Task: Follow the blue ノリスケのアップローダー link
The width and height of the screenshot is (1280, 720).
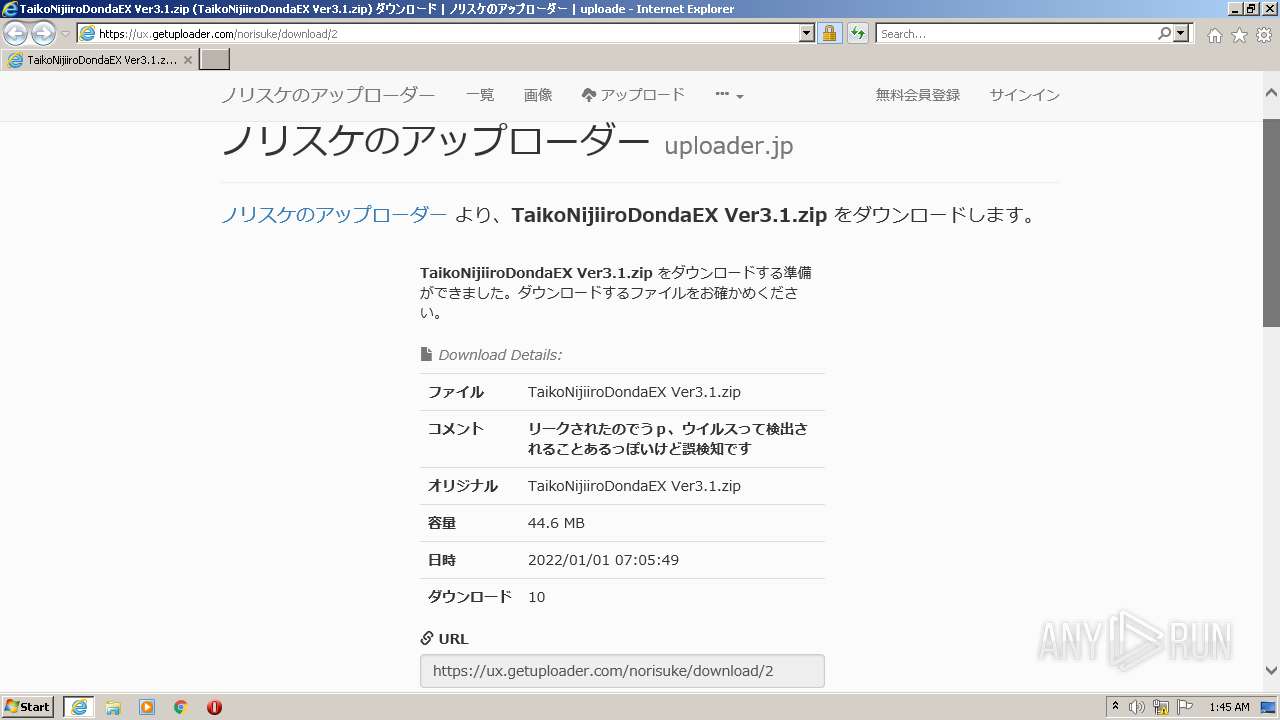Action: (x=334, y=215)
